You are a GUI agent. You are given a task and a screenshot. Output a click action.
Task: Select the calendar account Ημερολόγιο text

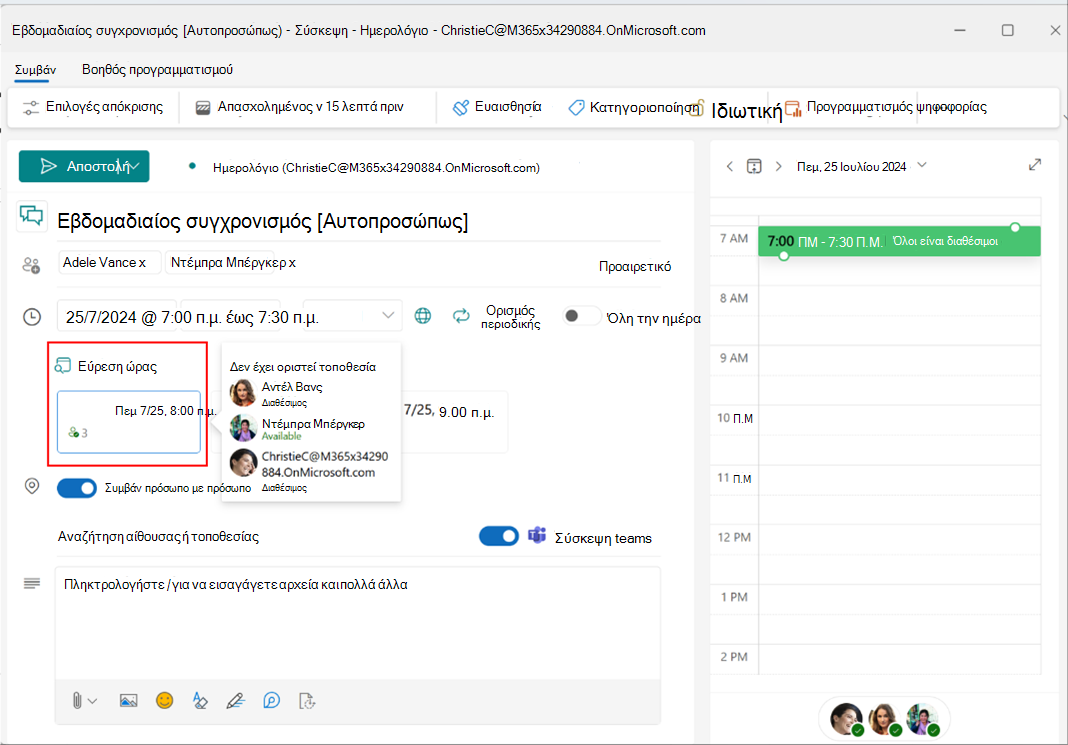(376, 168)
